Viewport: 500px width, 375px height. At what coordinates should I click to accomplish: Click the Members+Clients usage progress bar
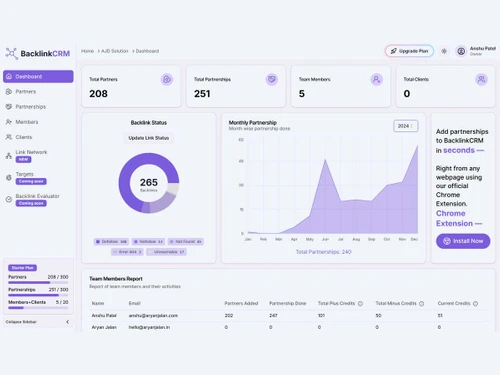[x=38, y=308]
